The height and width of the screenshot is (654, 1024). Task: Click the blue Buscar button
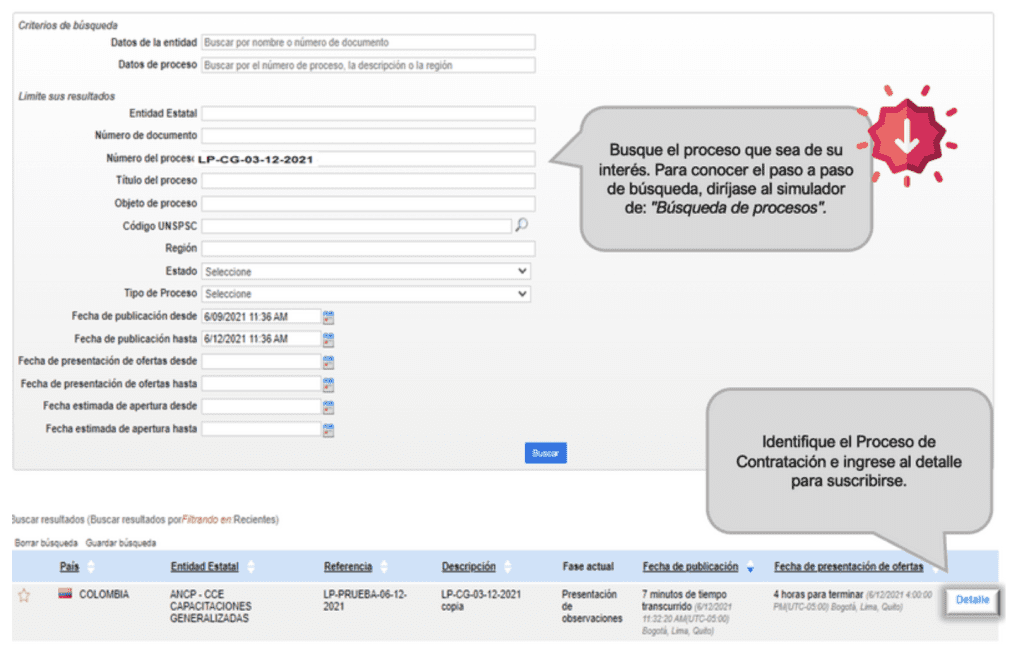(546, 453)
